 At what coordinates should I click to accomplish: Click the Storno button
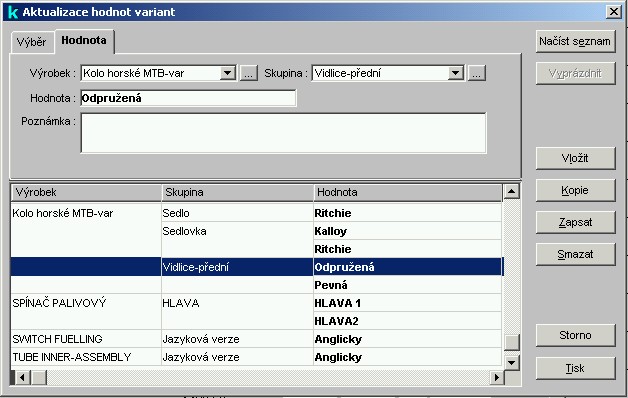(575, 335)
